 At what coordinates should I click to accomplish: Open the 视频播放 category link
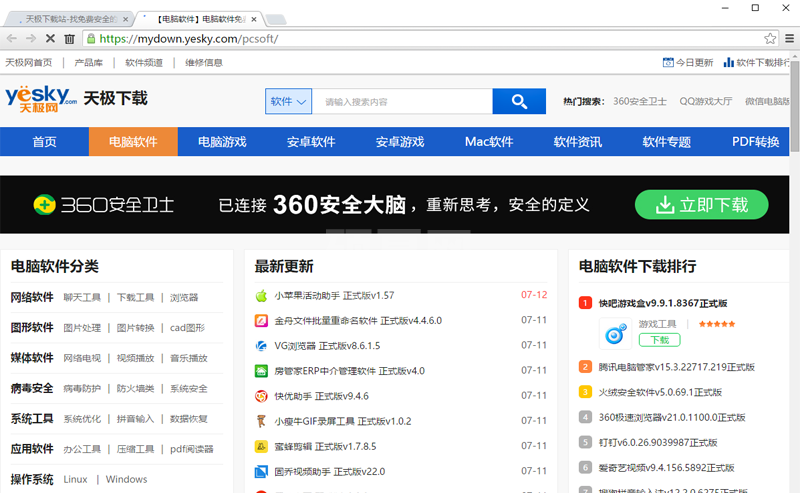(x=135, y=358)
